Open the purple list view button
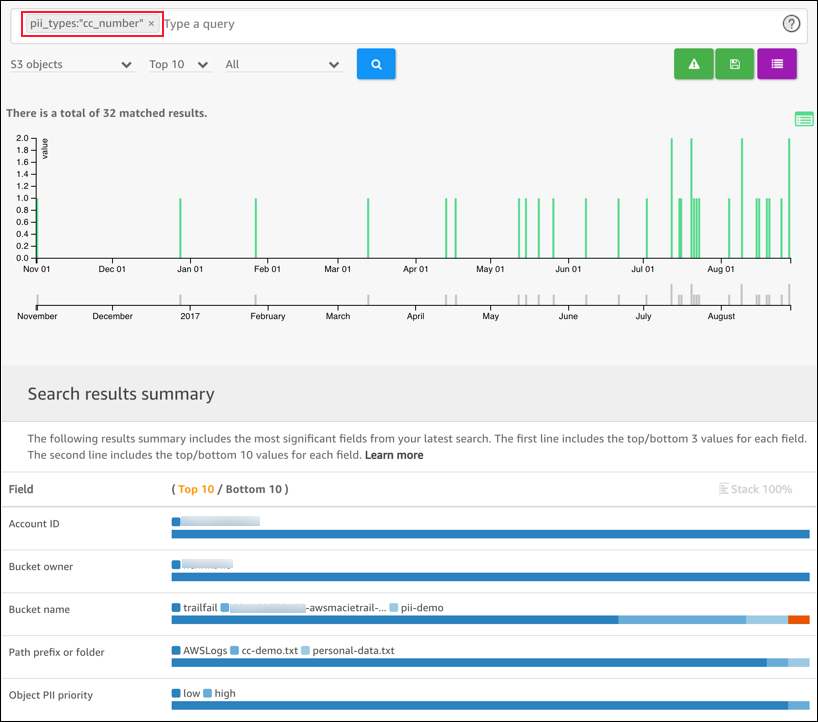 (x=777, y=63)
